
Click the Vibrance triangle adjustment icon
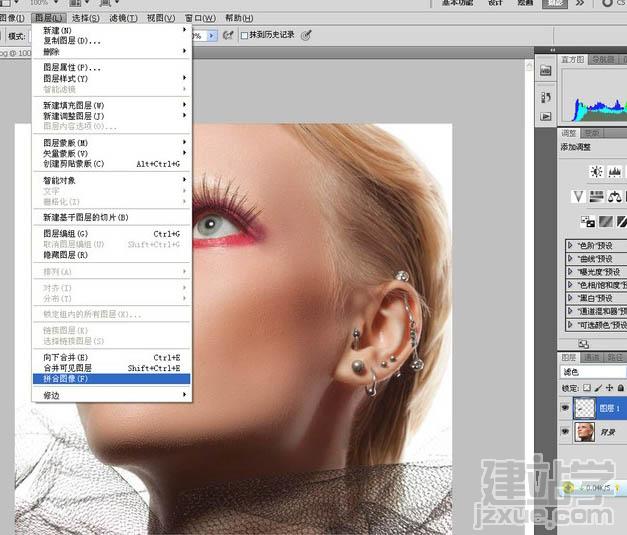click(578, 196)
